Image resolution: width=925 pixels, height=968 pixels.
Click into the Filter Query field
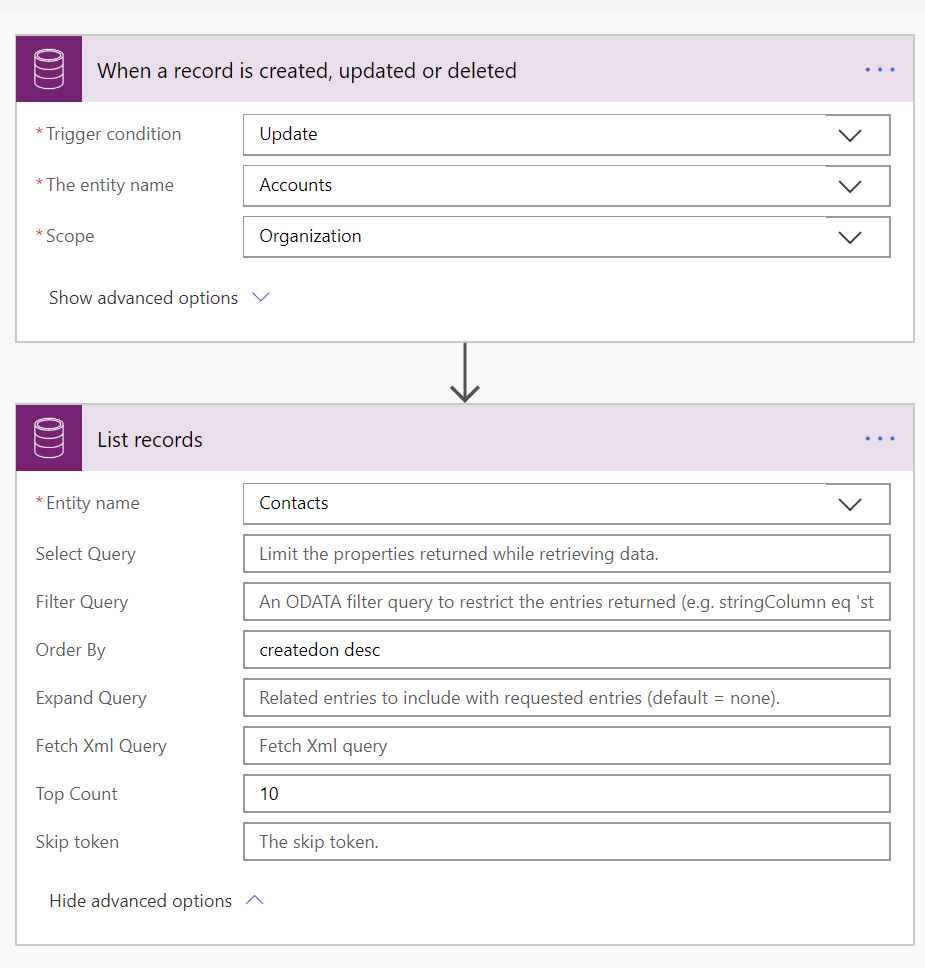[566, 601]
